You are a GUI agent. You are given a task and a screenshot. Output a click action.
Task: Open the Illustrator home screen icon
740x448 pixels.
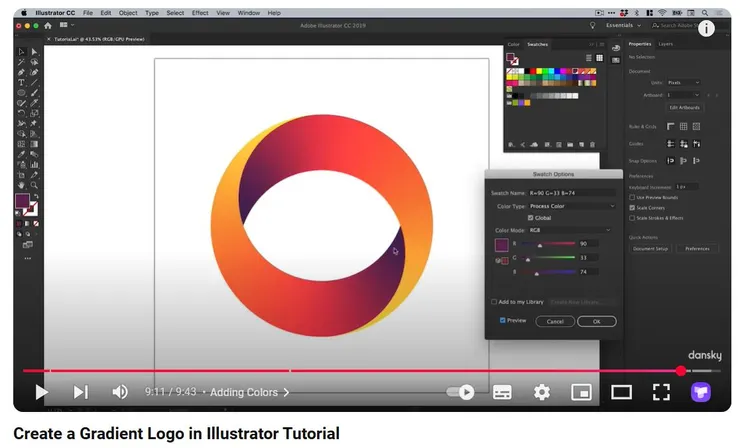[48, 25]
